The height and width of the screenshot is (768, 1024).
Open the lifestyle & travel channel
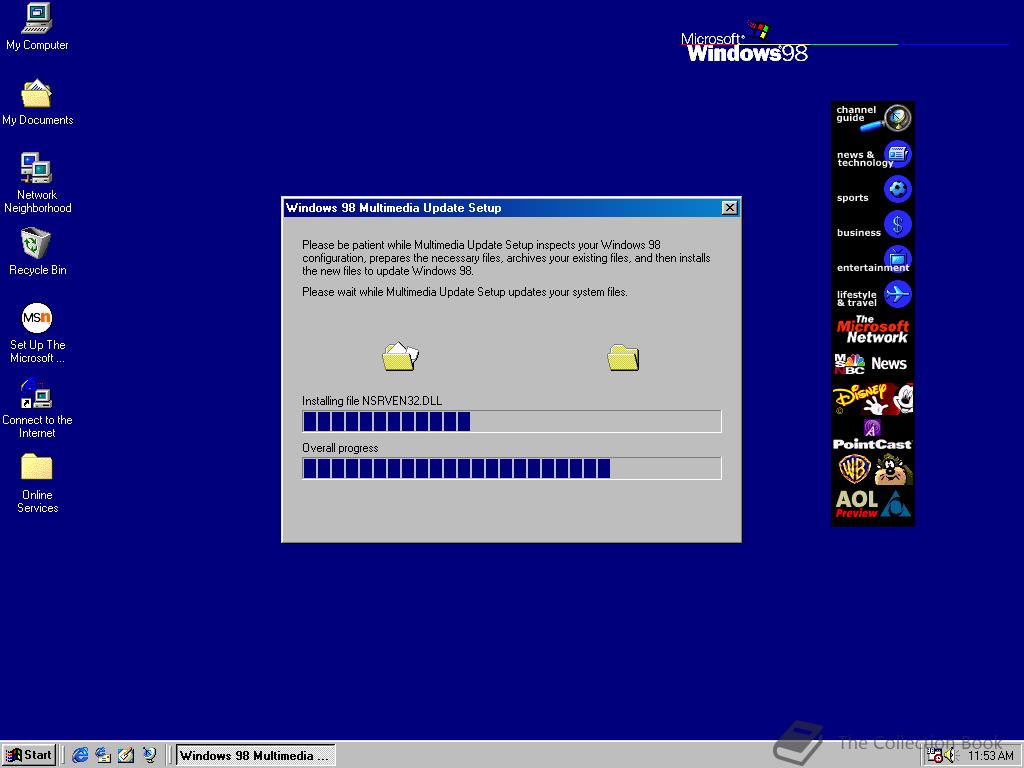(872, 296)
